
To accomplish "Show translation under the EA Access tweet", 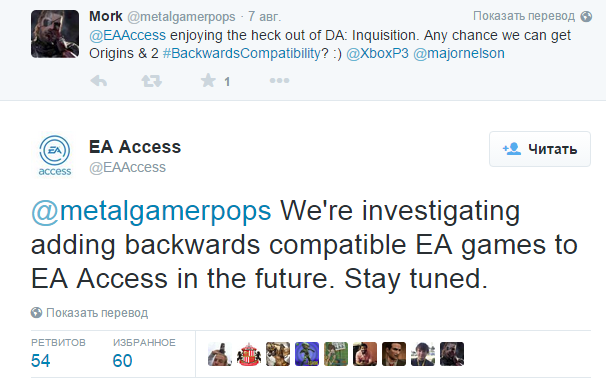I will pyautogui.click(x=97, y=312).
